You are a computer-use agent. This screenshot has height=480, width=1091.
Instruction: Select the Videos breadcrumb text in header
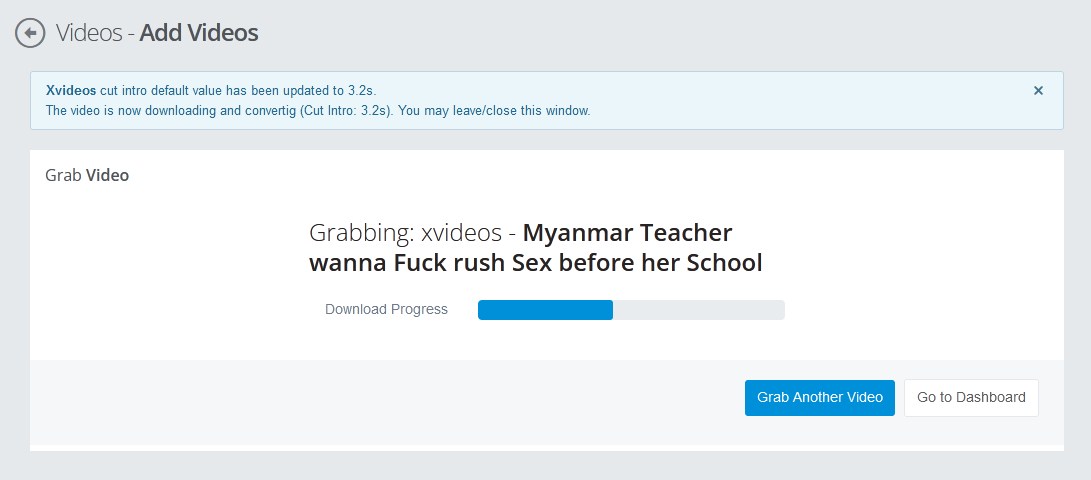click(89, 33)
